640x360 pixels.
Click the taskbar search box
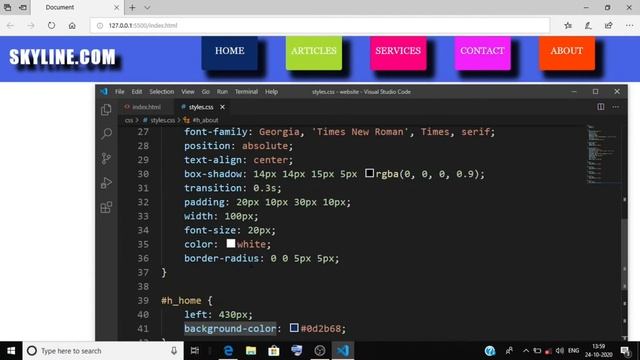click(103, 351)
